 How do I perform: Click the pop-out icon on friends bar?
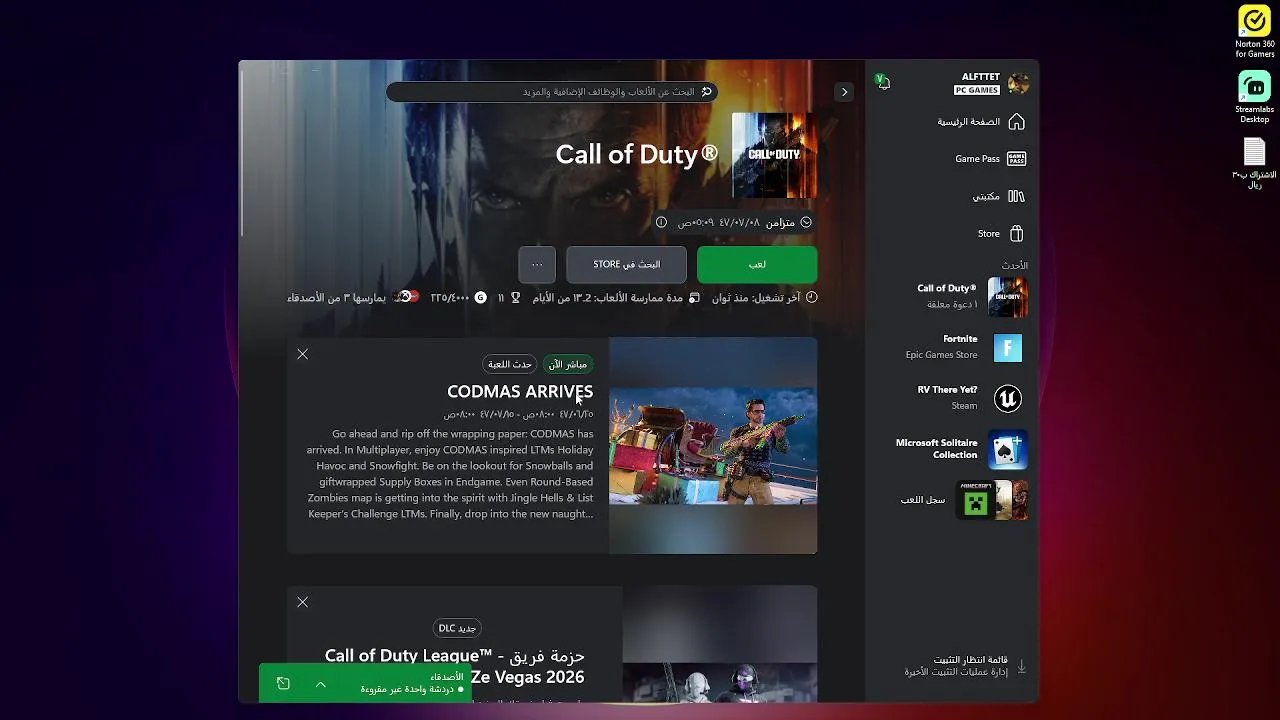[x=283, y=684]
